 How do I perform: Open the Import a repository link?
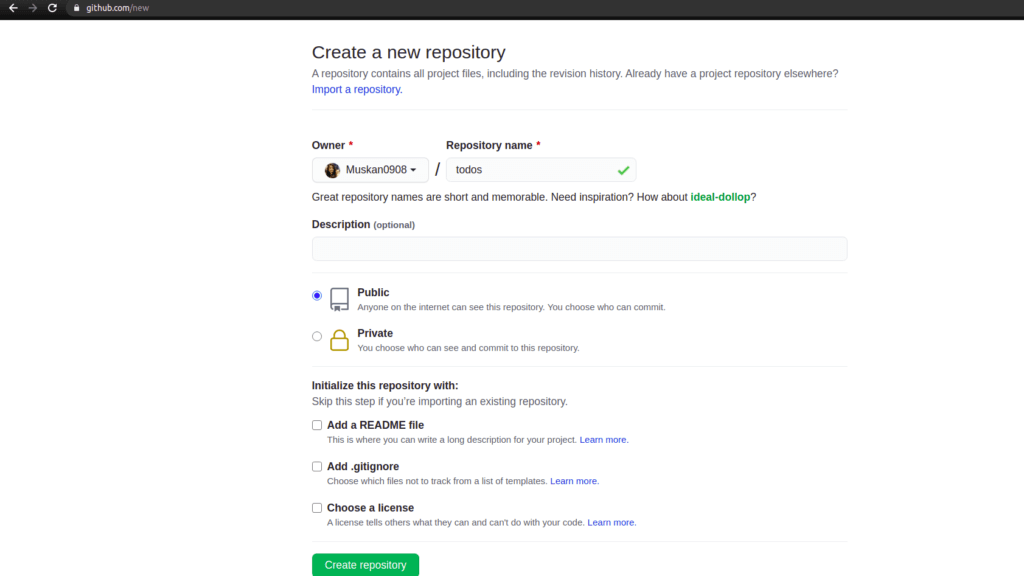[x=355, y=89]
